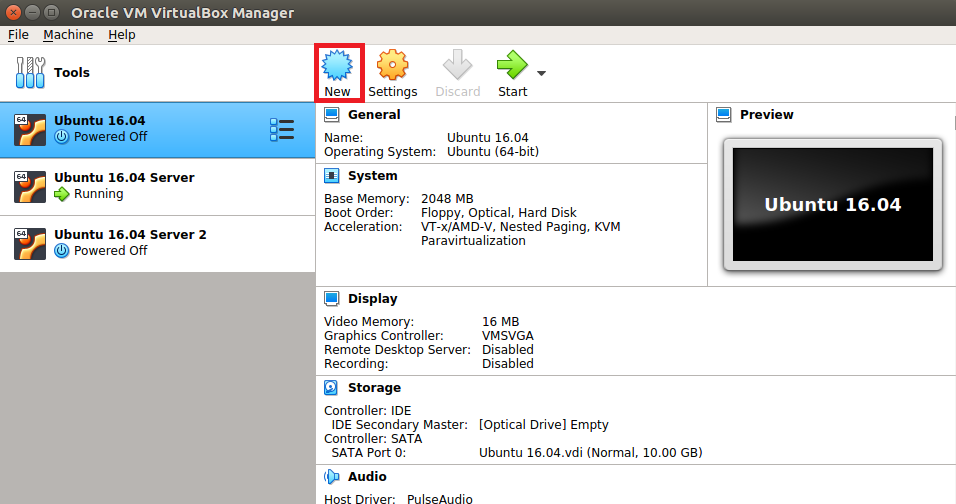The height and width of the screenshot is (504, 956).
Task: Click the Controller: SATA label
Action: tap(373, 439)
